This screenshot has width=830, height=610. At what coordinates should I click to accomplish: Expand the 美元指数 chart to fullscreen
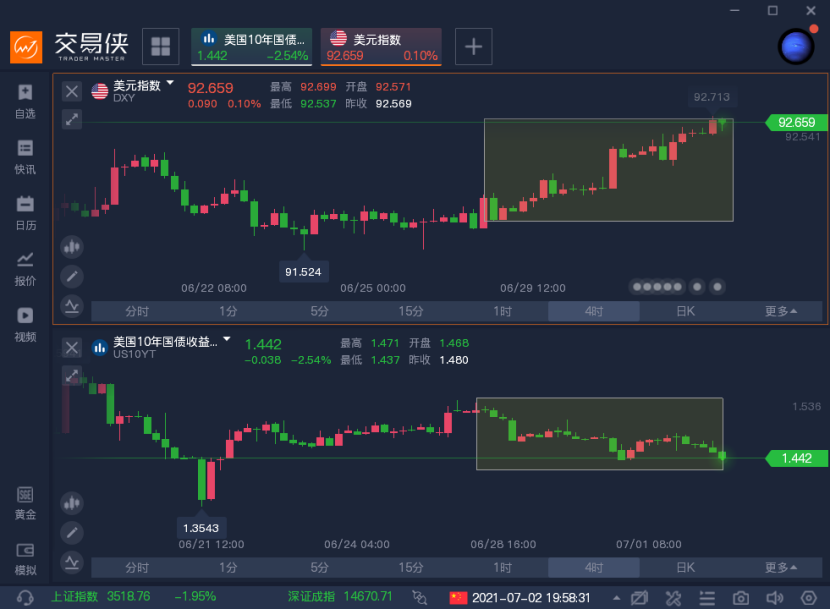(x=72, y=119)
